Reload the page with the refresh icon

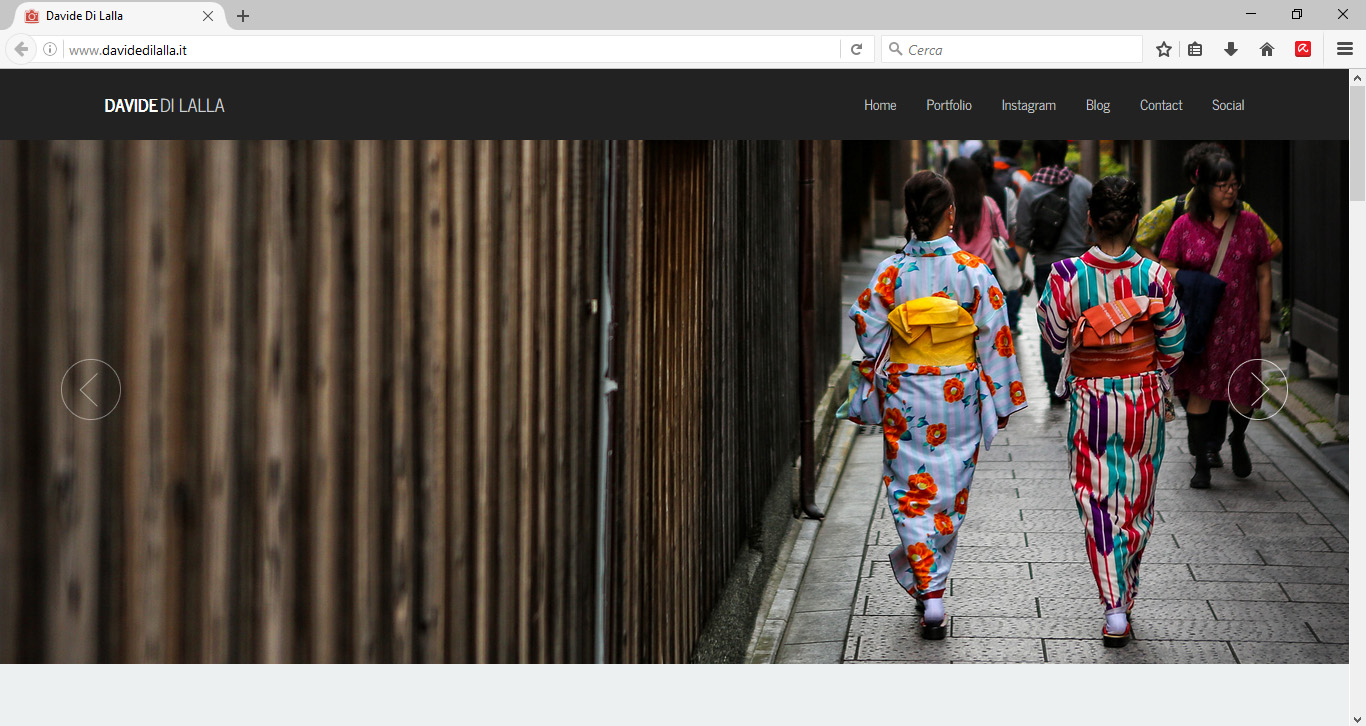point(856,49)
